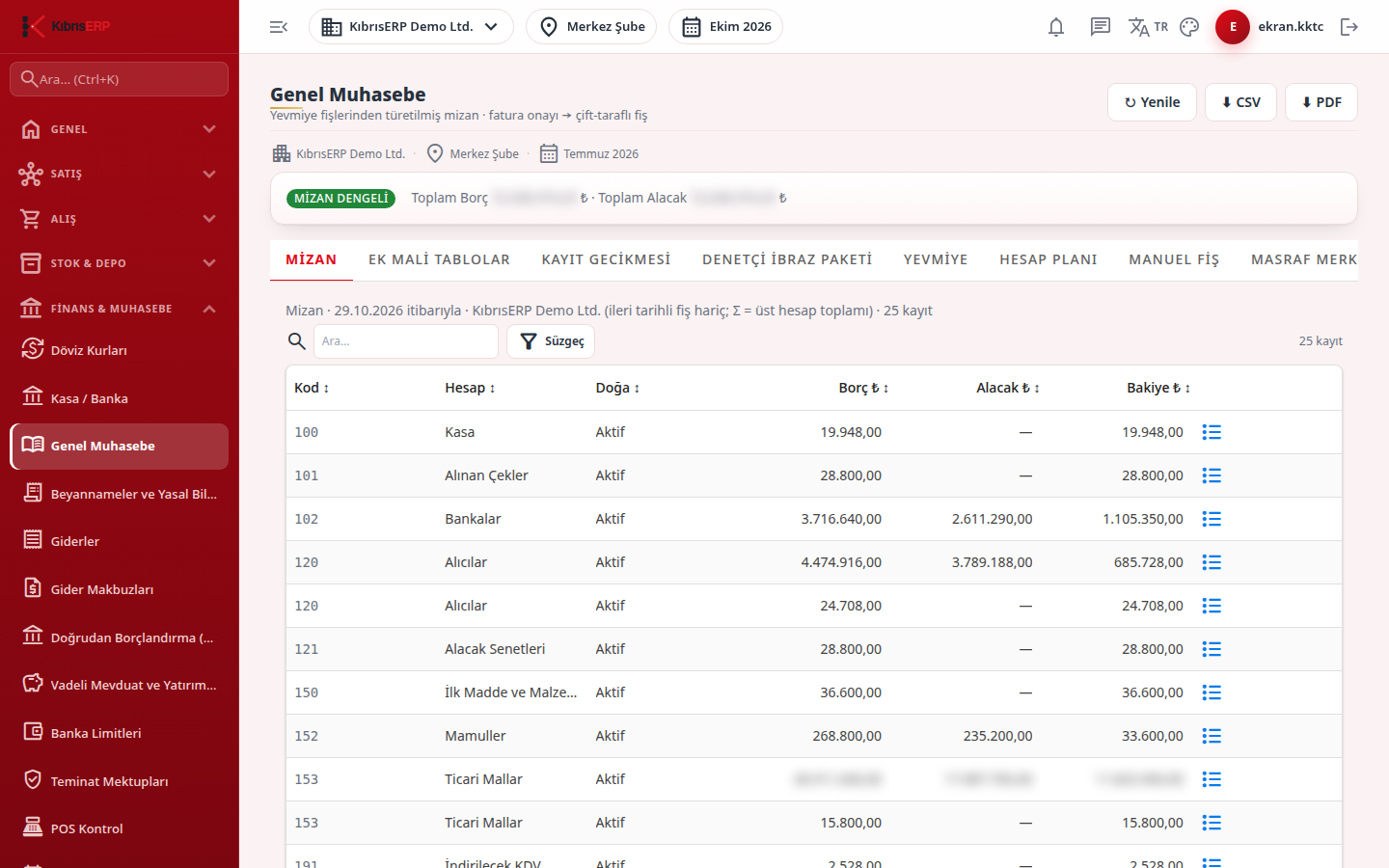The width and height of the screenshot is (1389, 868).
Task: Open ledger details for Bankalar row
Action: click(1212, 519)
